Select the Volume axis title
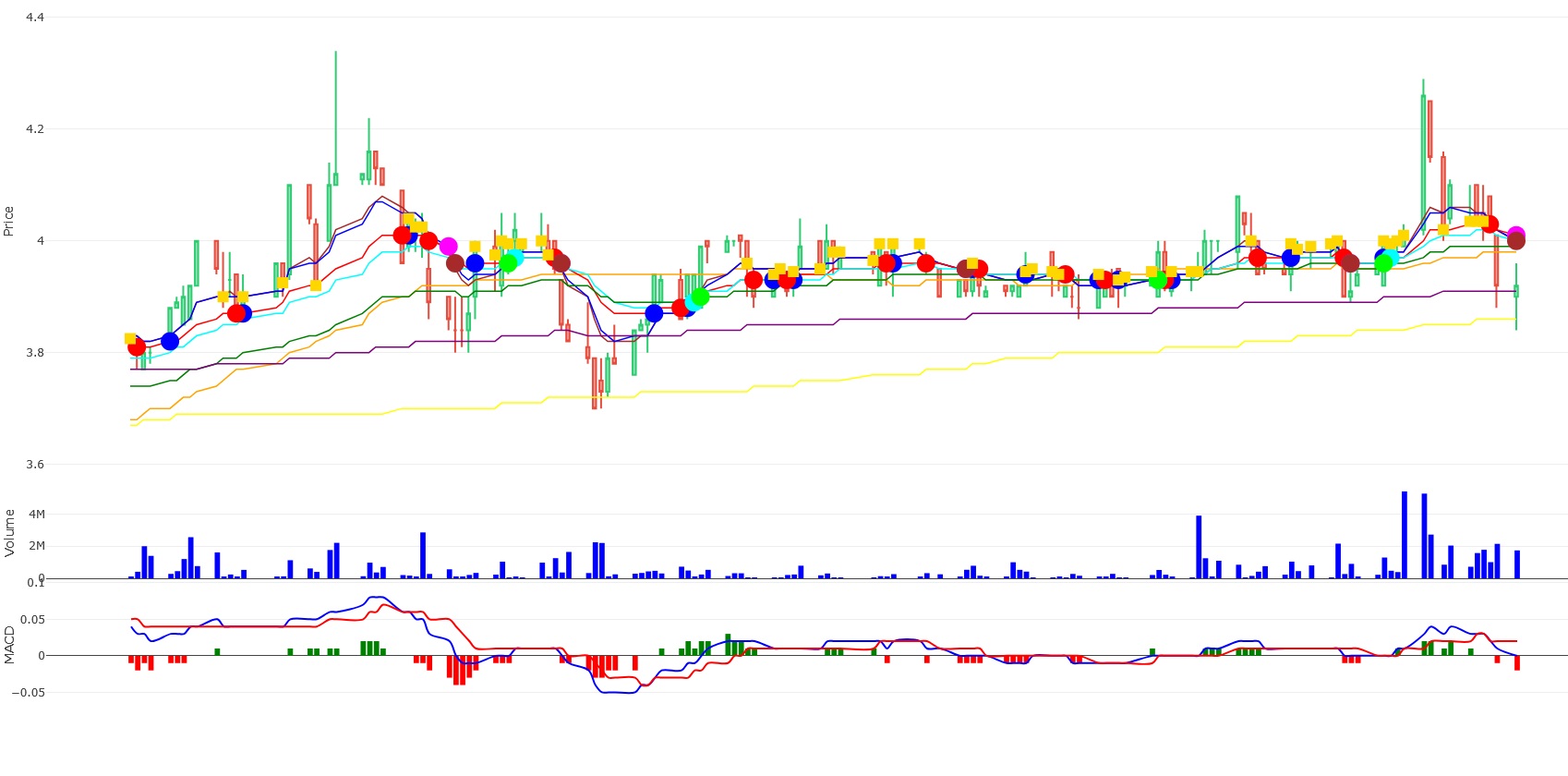 (x=9, y=533)
